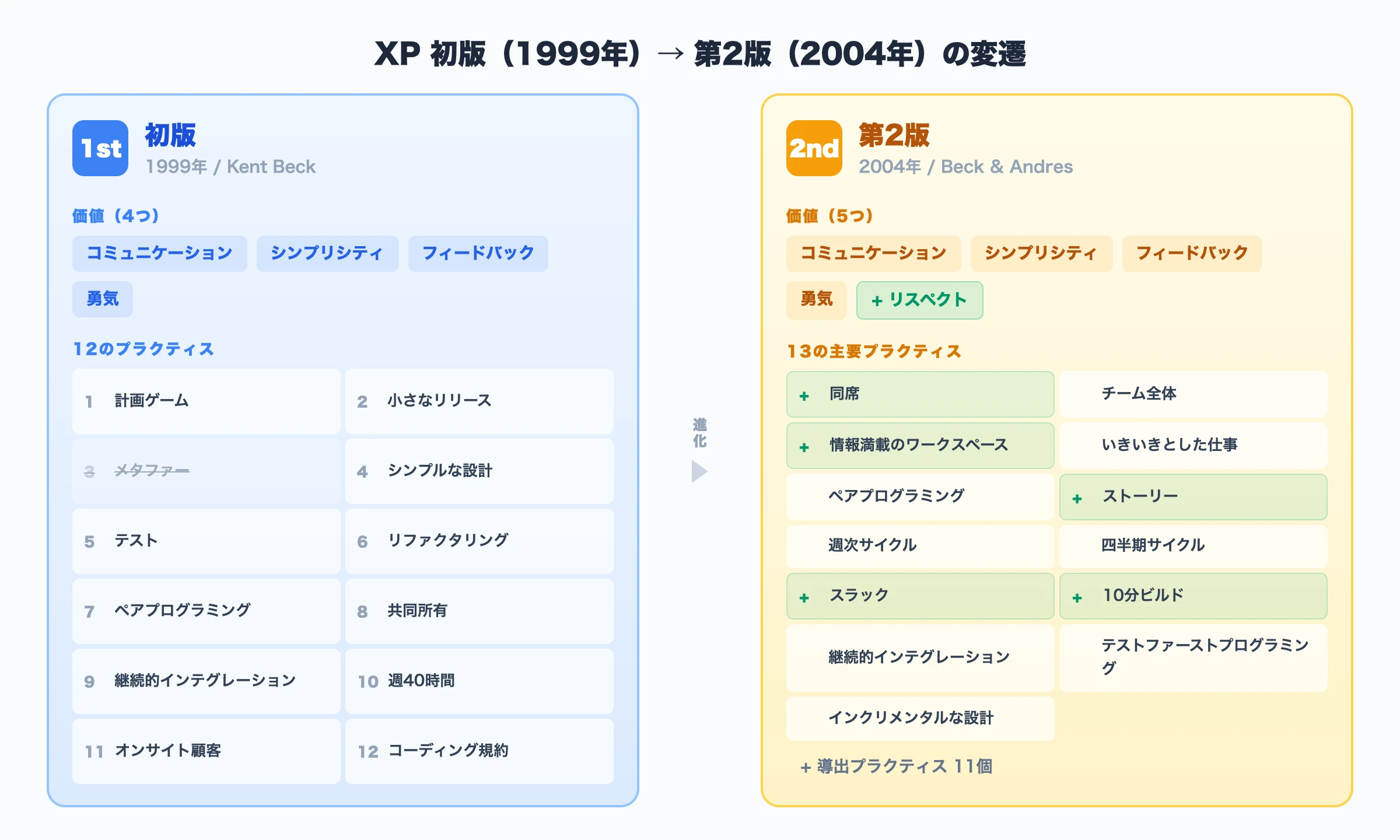
Task: Click the 1999年 / Kent Beck subtitle
Action: click(230, 167)
